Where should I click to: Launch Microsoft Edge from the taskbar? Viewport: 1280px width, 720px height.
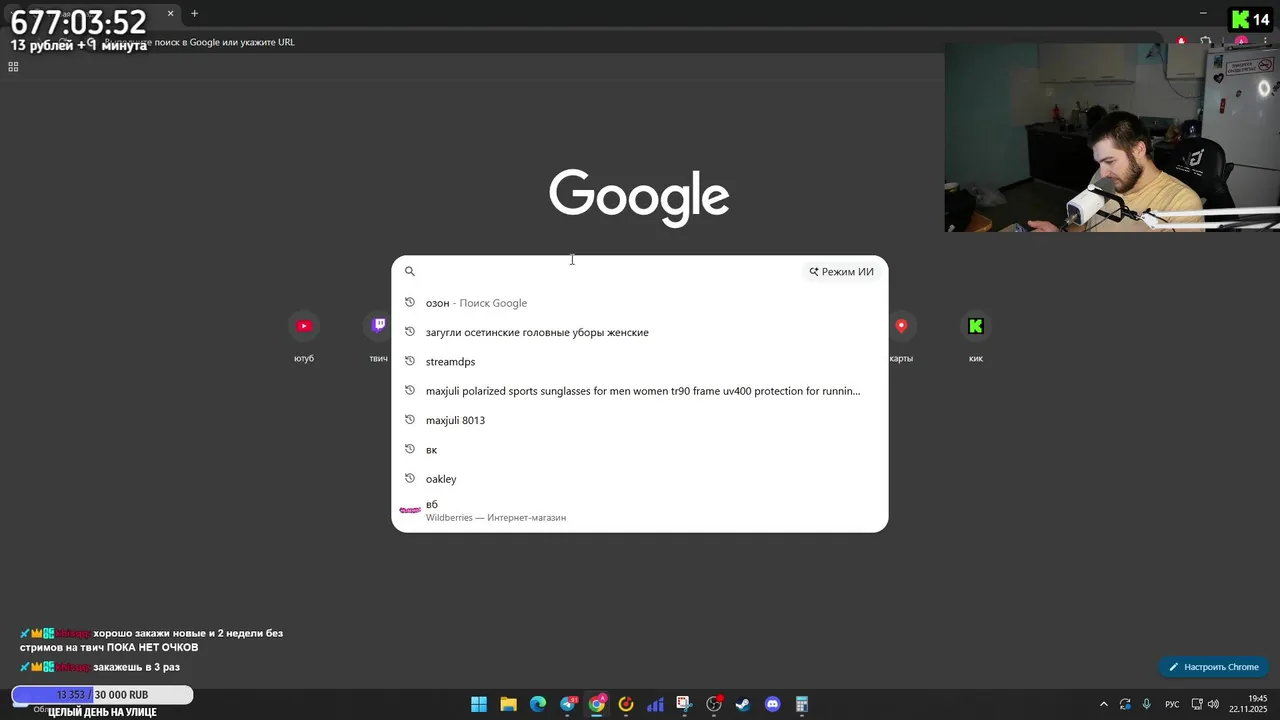pyautogui.click(x=538, y=704)
